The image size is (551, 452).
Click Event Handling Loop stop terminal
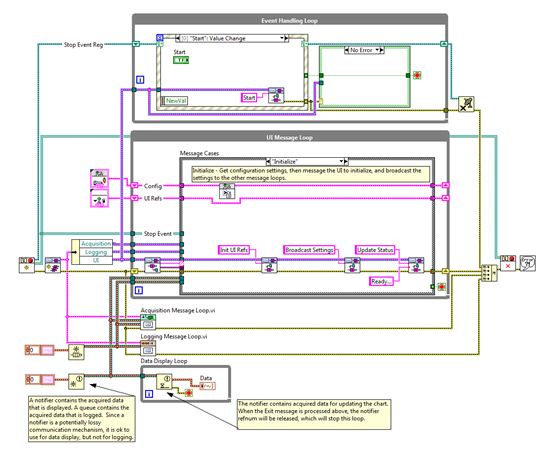tap(417, 75)
